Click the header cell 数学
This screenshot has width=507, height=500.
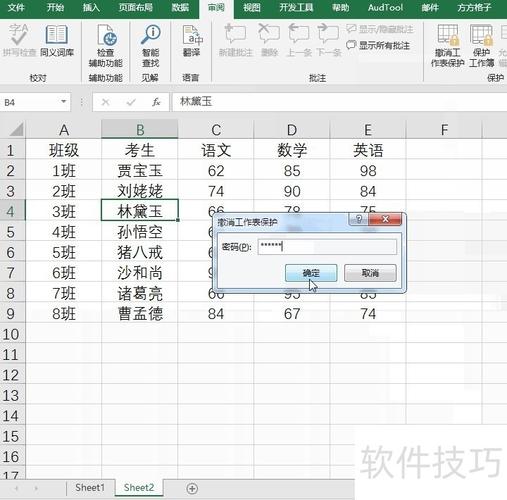coord(292,150)
